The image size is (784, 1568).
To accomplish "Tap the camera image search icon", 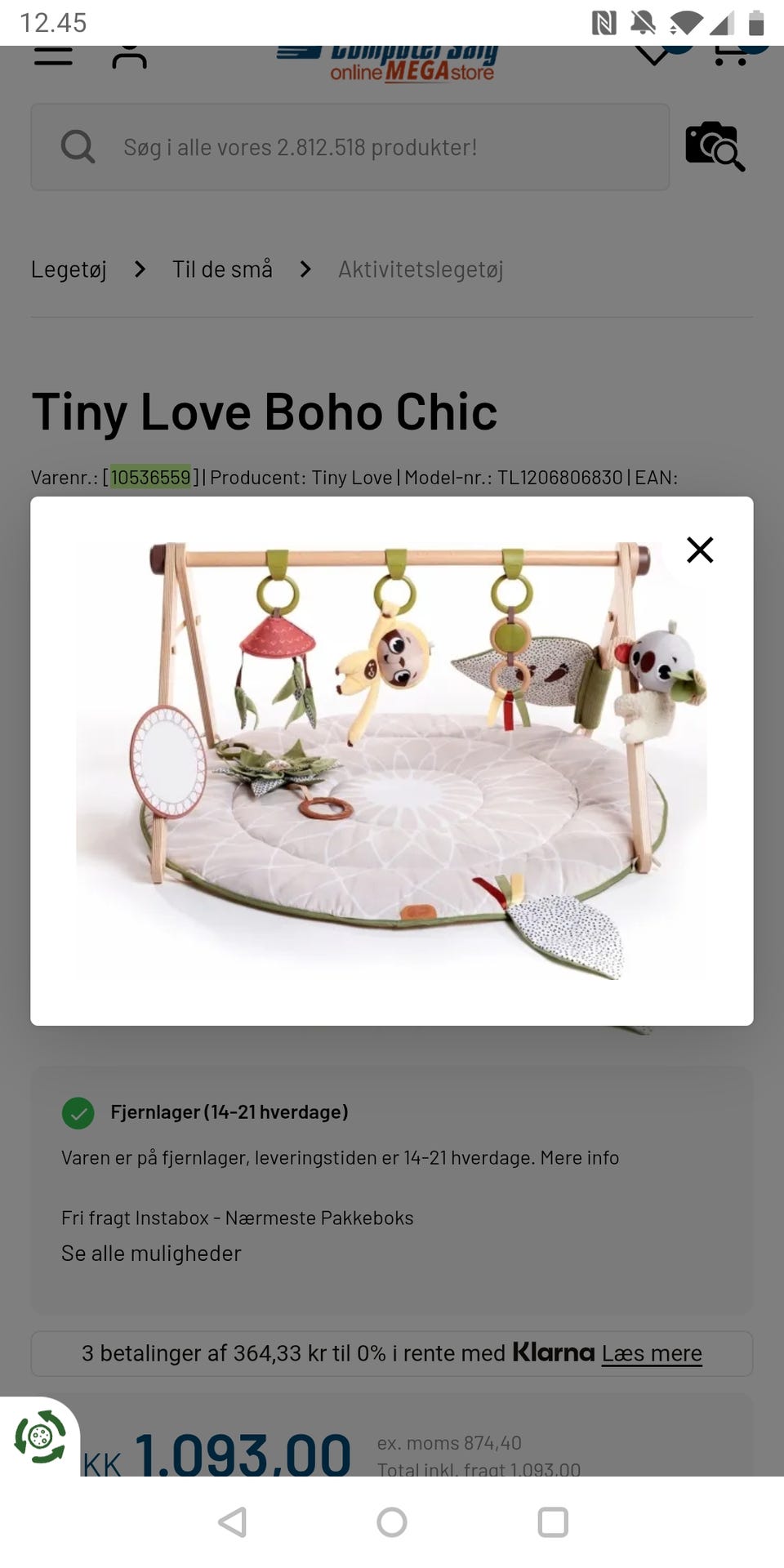I will click(x=715, y=146).
